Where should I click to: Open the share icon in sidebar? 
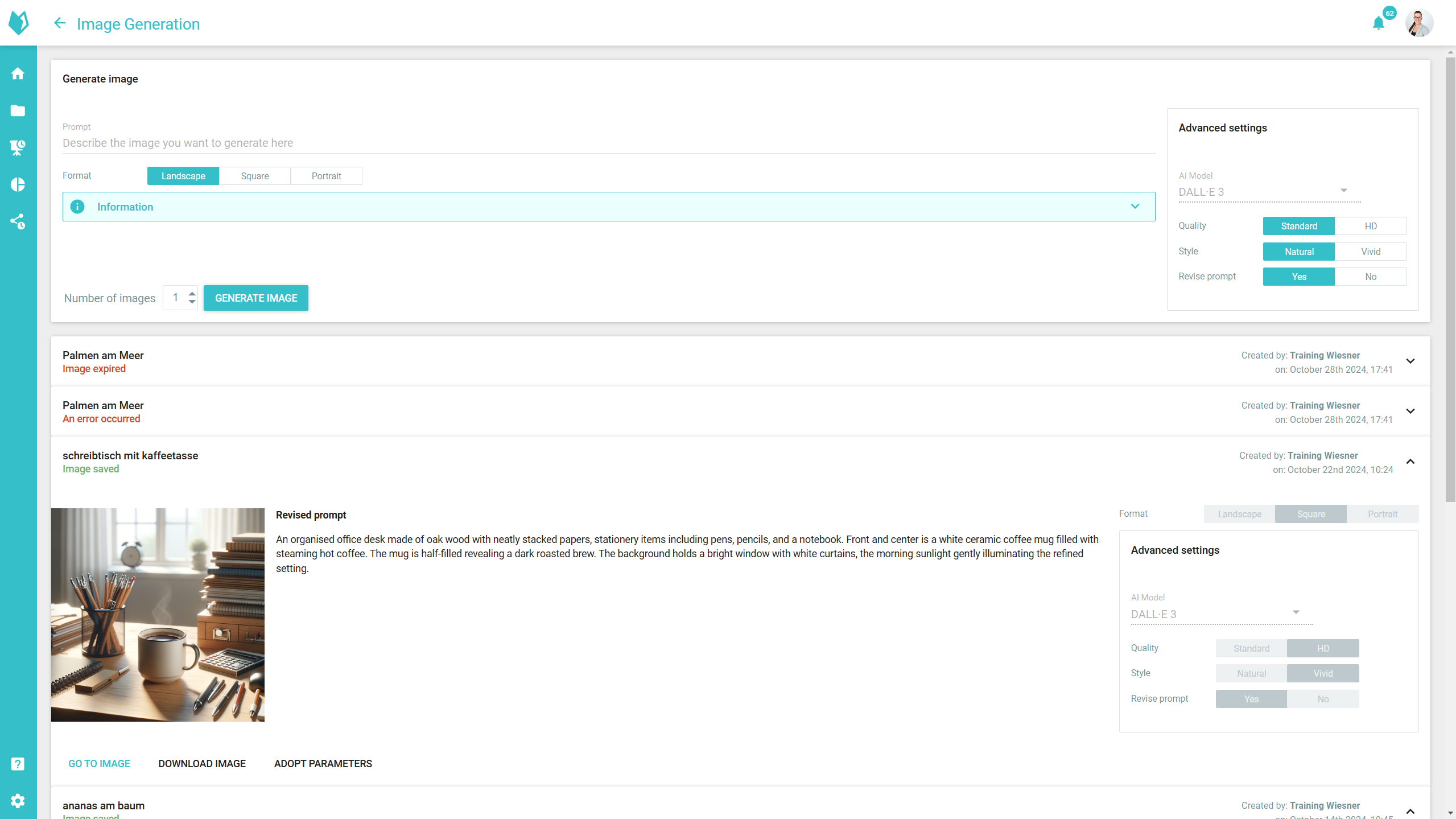pyautogui.click(x=18, y=221)
